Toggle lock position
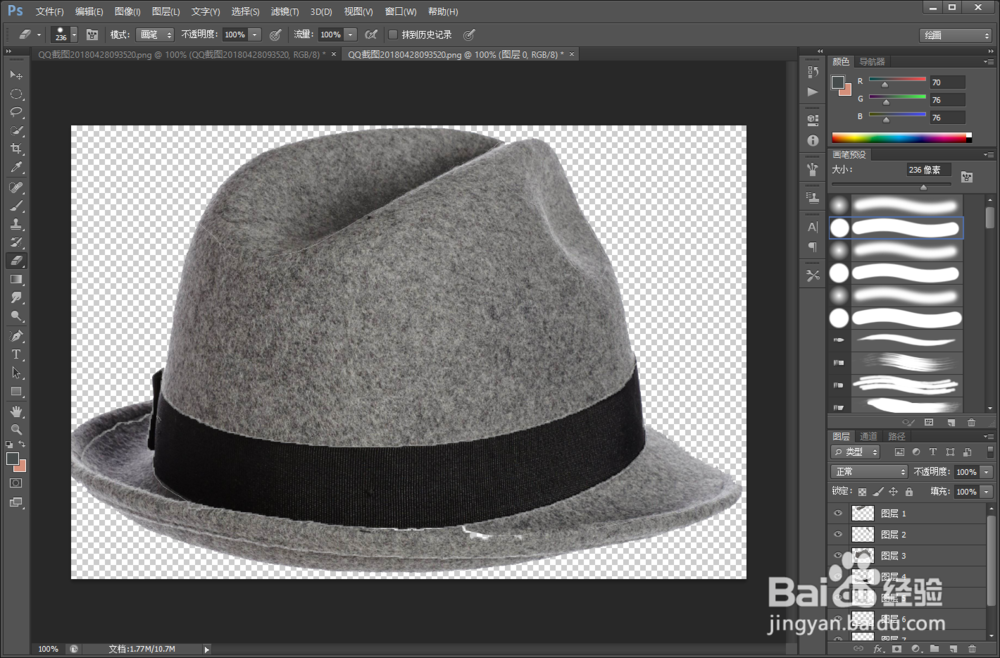Screen dimensions: 1000x658 (x=893, y=492)
